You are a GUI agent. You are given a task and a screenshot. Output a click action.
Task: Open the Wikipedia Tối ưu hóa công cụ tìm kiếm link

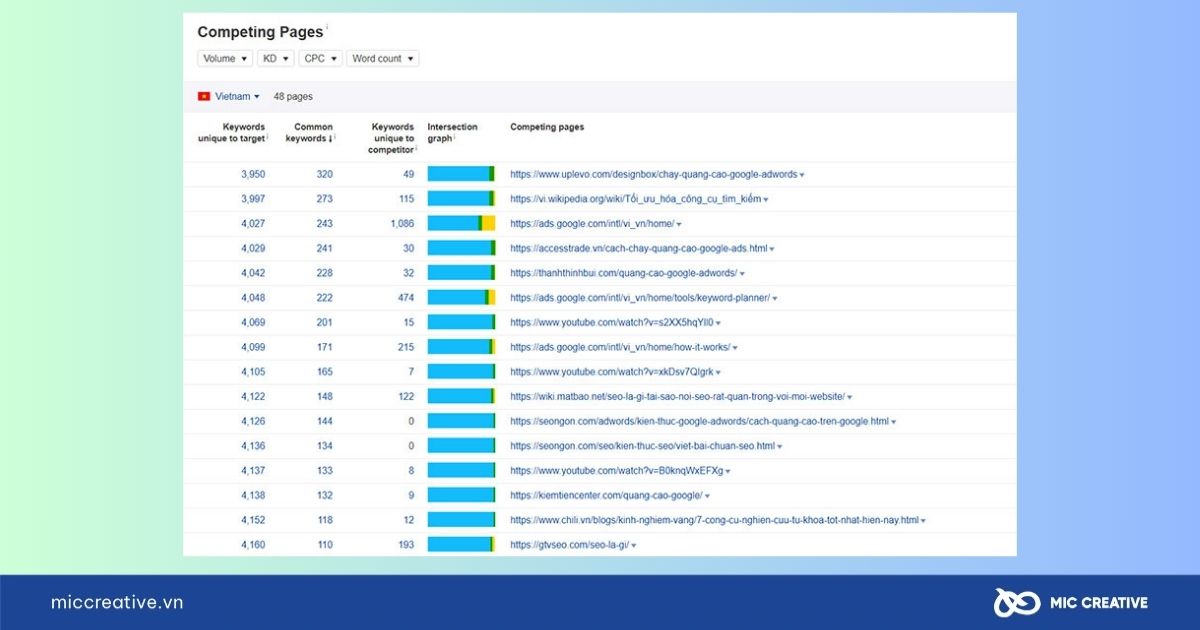(635, 199)
